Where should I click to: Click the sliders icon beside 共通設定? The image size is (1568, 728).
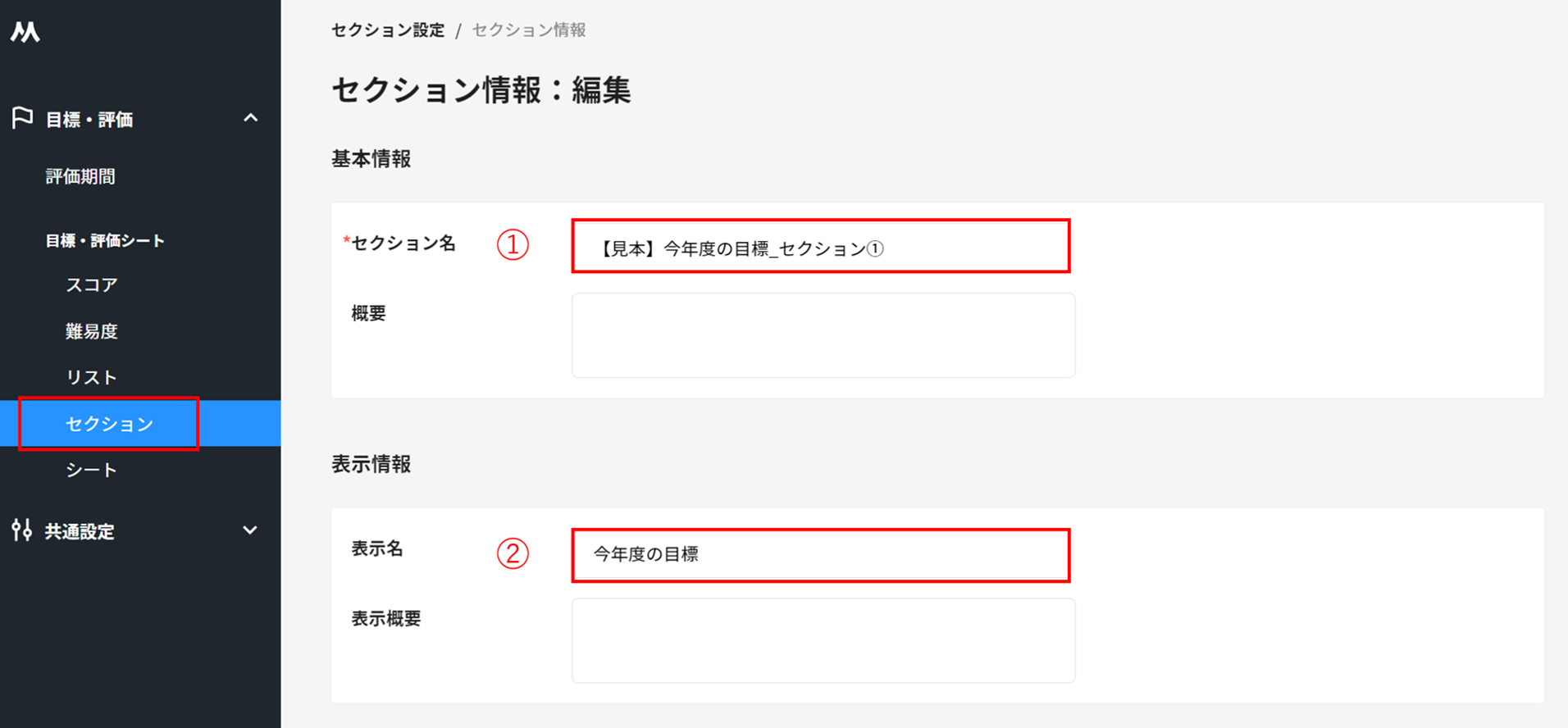pos(22,530)
